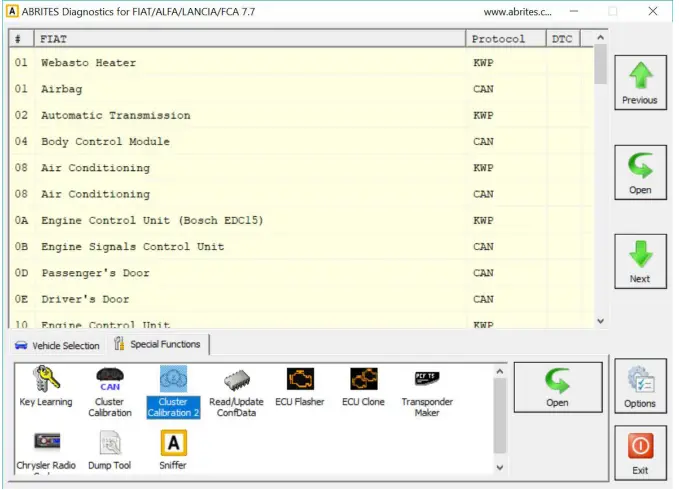Select the Body Control Module row
Image resolution: width=679 pixels, height=490 pixels.
[301, 142]
